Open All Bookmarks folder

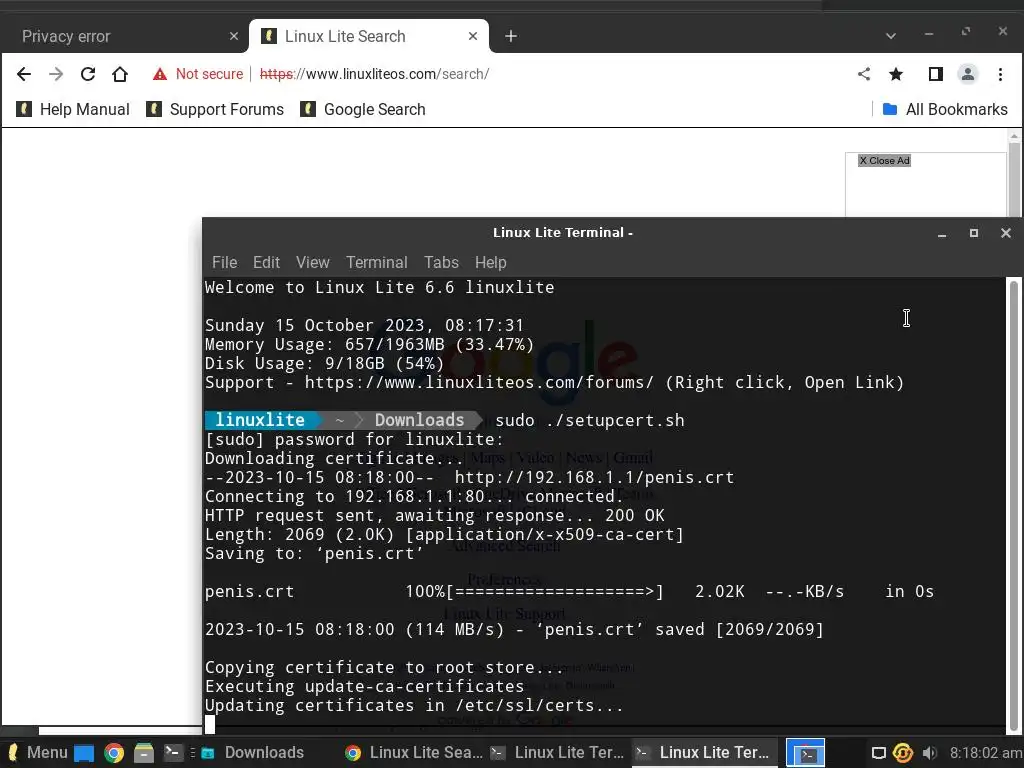945,109
